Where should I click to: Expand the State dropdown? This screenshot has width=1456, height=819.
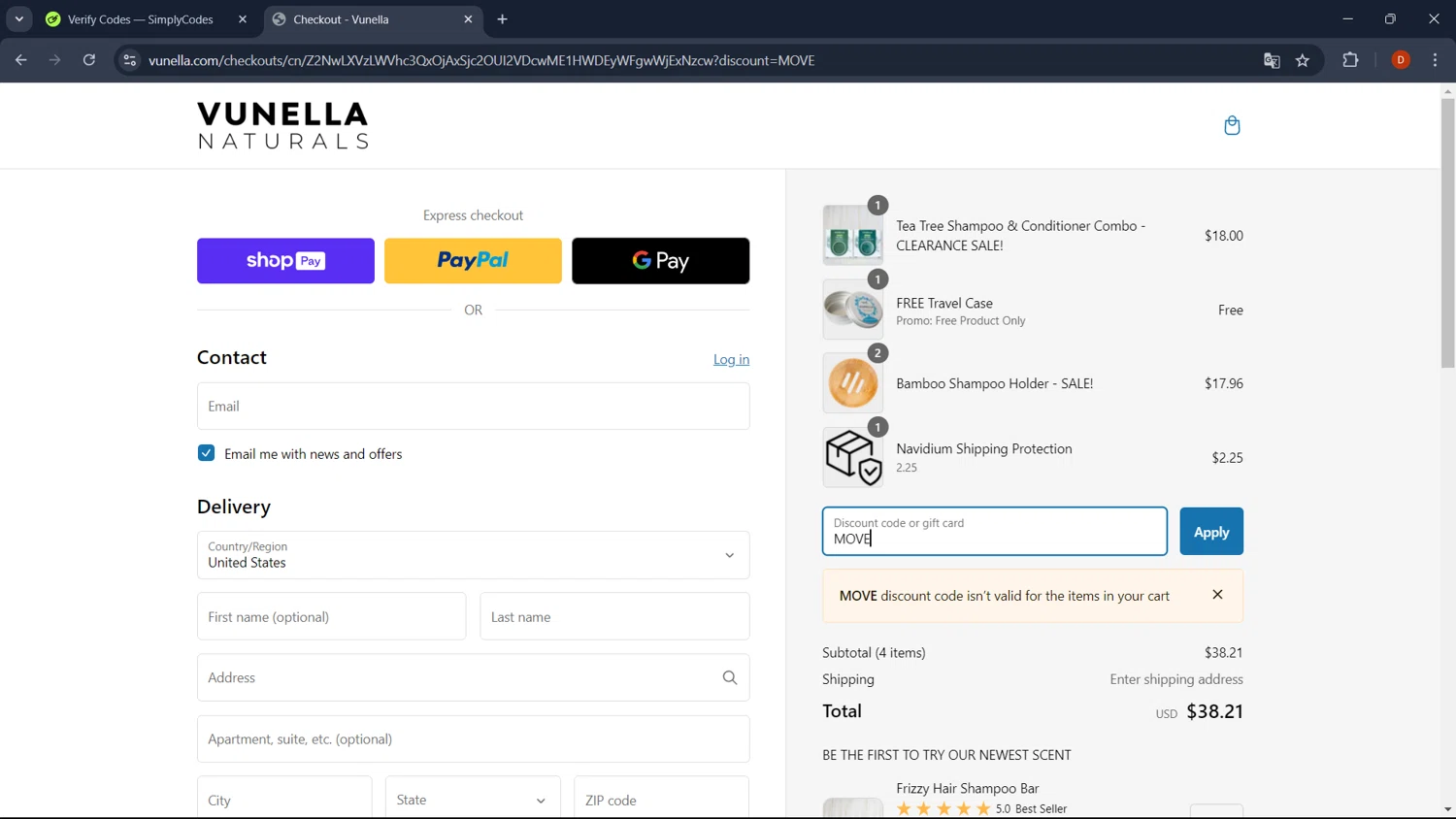coord(473,800)
